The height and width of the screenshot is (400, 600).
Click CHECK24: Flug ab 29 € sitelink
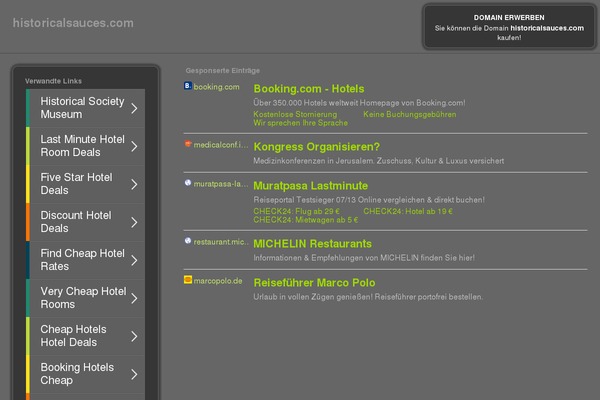tap(296, 211)
